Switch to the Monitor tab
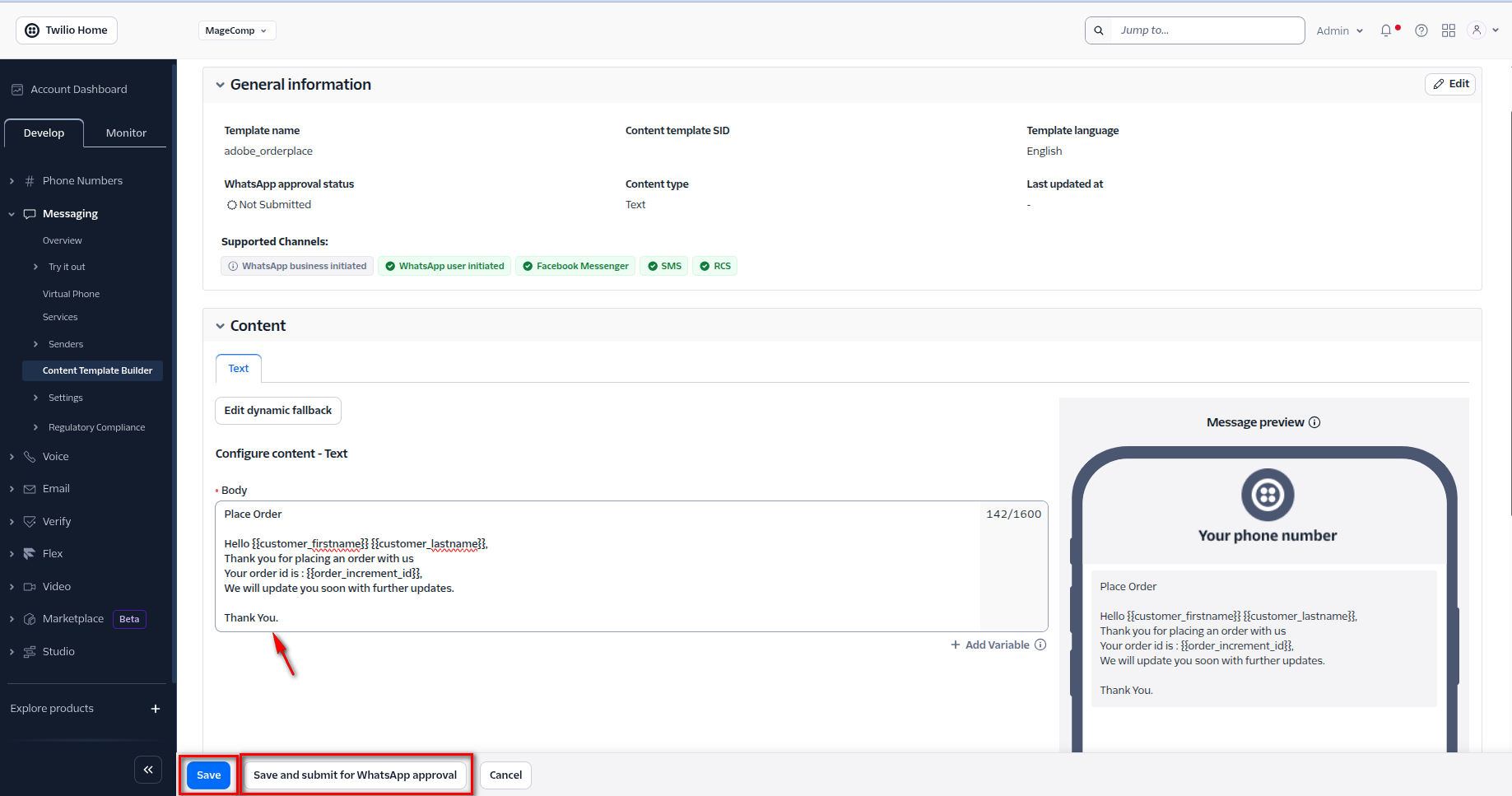The height and width of the screenshot is (796, 1512). point(126,133)
